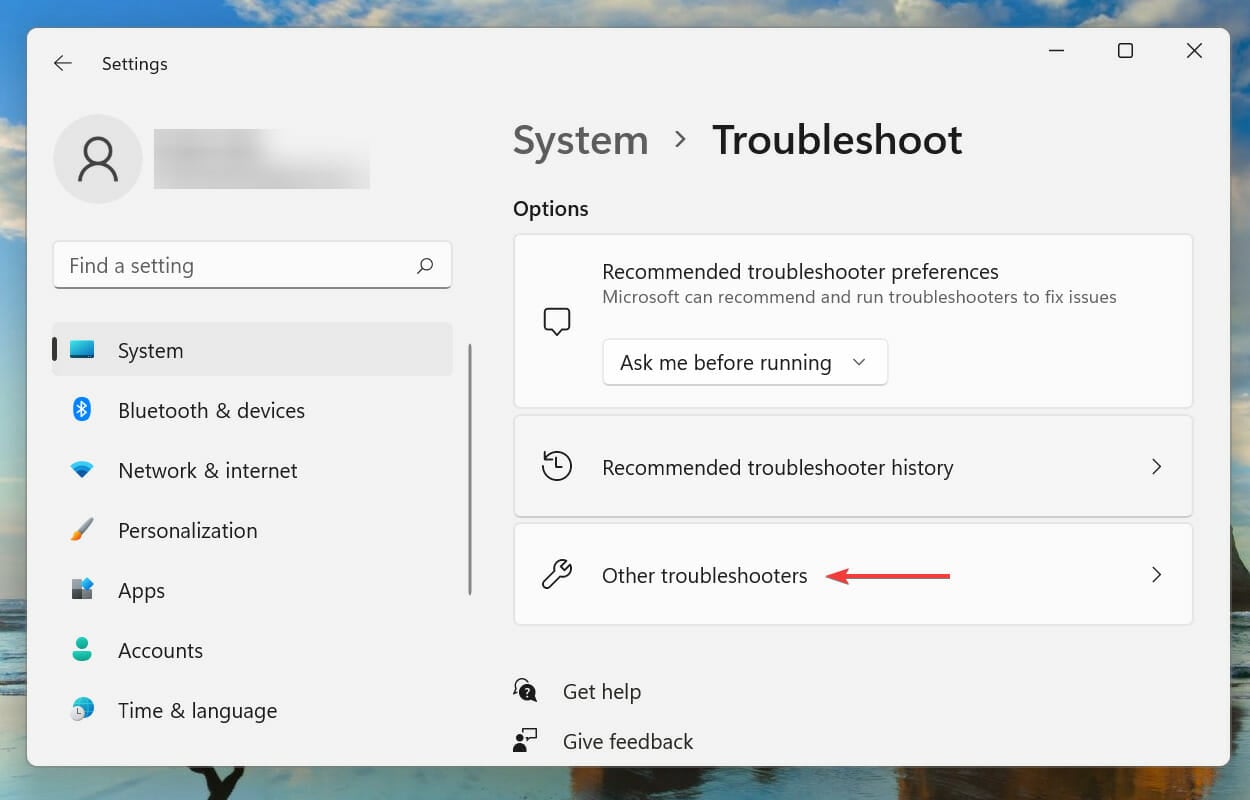Click the Apps icon in sidebar
1250x800 pixels.
(82, 590)
